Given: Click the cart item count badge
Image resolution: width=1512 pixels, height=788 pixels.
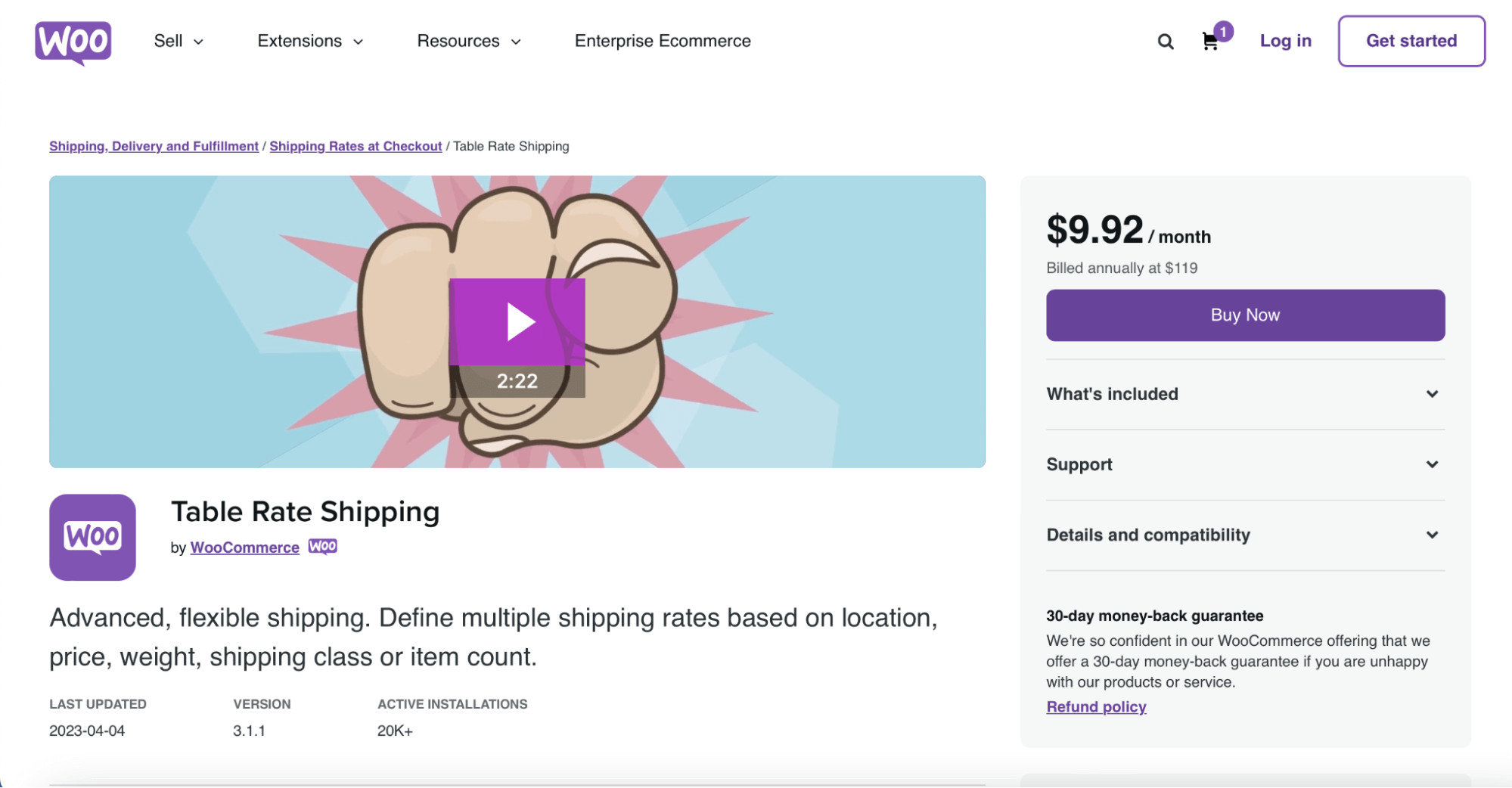Looking at the screenshot, I should pyautogui.click(x=1223, y=32).
